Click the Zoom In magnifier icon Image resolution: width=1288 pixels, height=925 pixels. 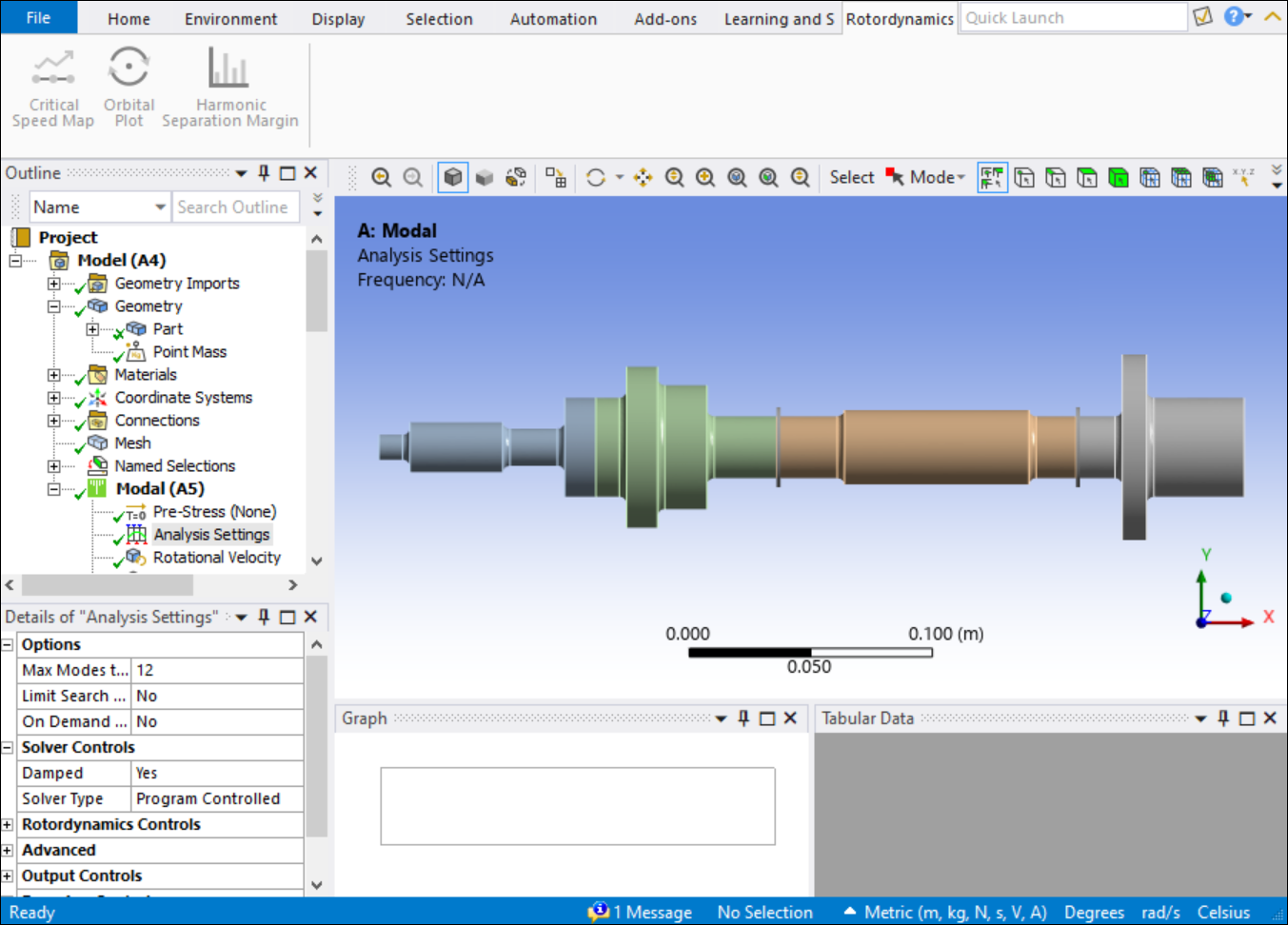click(704, 177)
